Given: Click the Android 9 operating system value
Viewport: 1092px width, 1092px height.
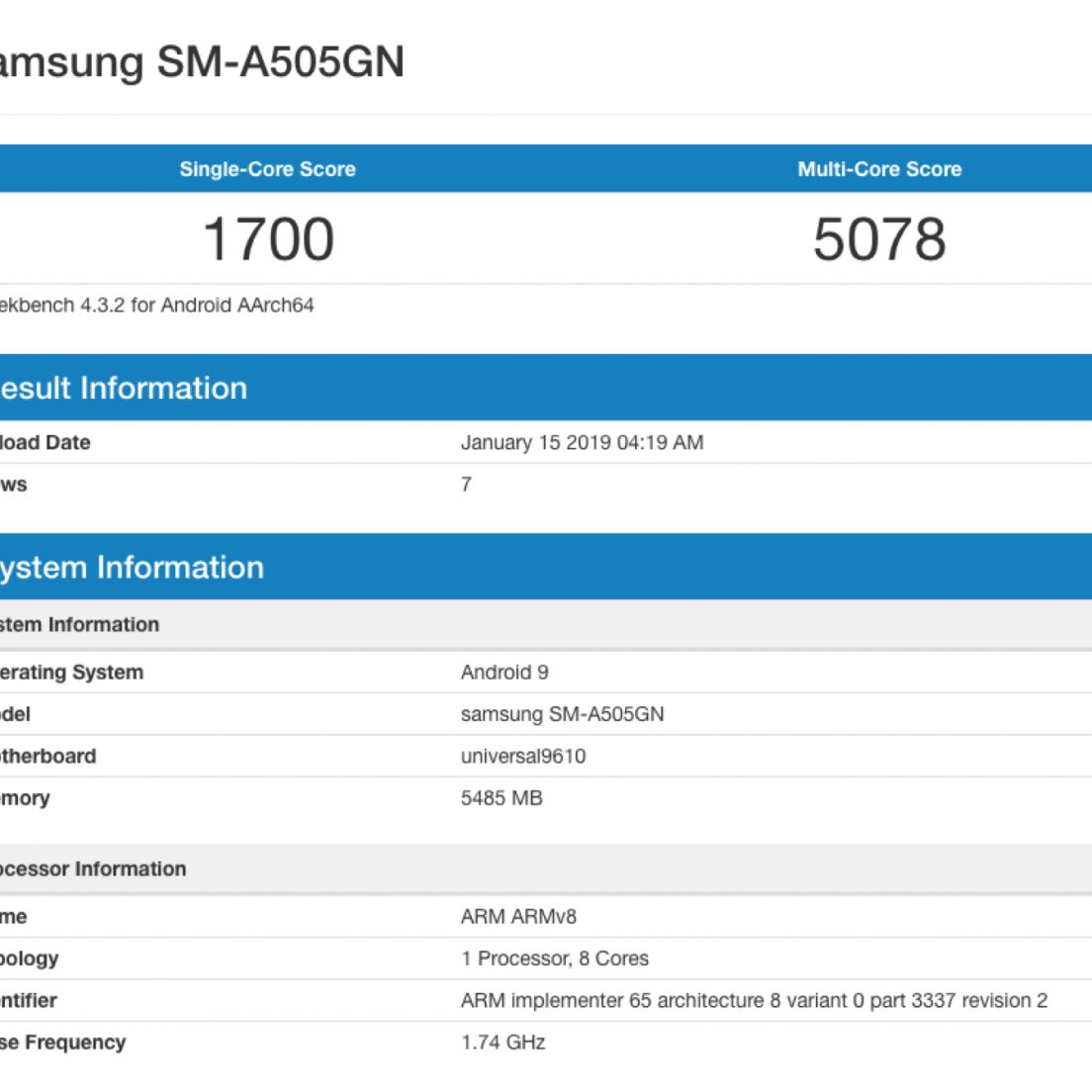Looking at the screenshot, I should [504, 673].
